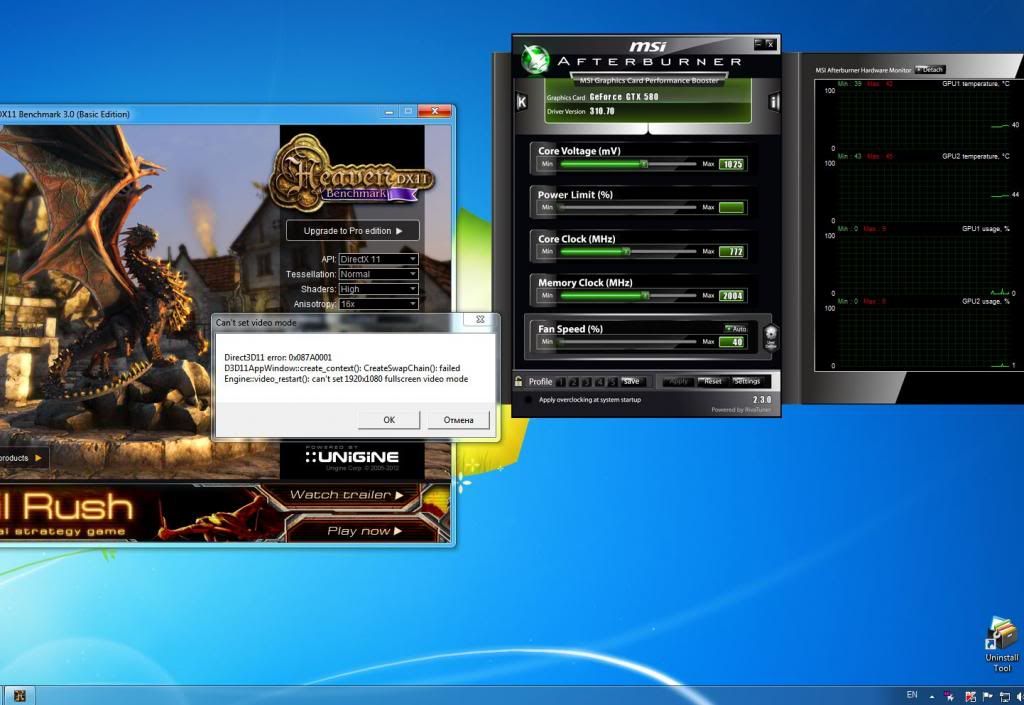Open the Afterburner information i icon
Viewport: 1024px width, 705px height.
773,102
